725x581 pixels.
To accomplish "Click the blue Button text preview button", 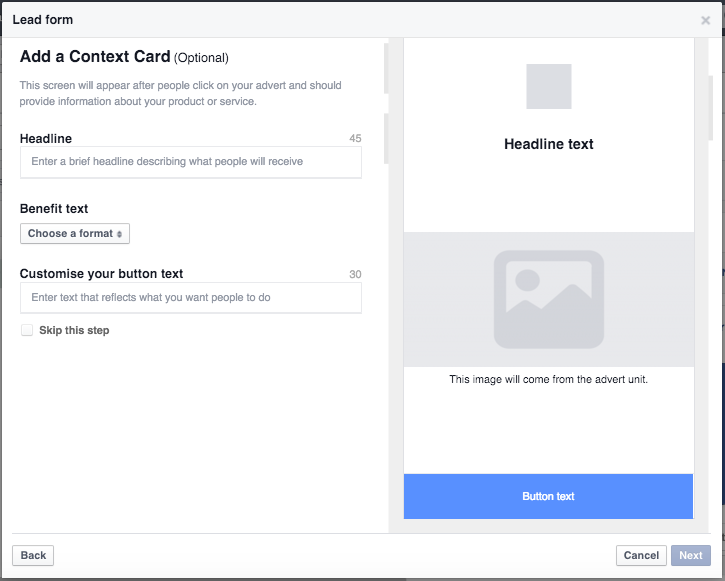I will (x=548, y=496).
